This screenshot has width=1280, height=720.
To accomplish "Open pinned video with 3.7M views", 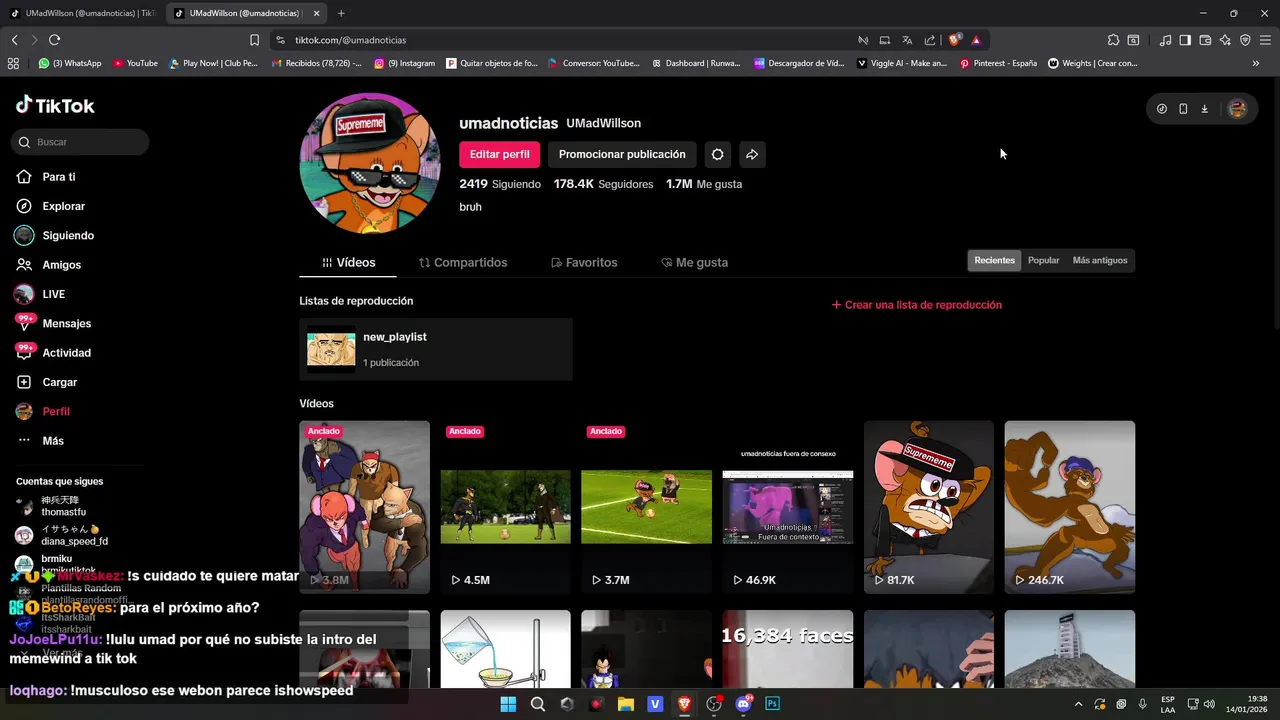I will click(646, 507).
